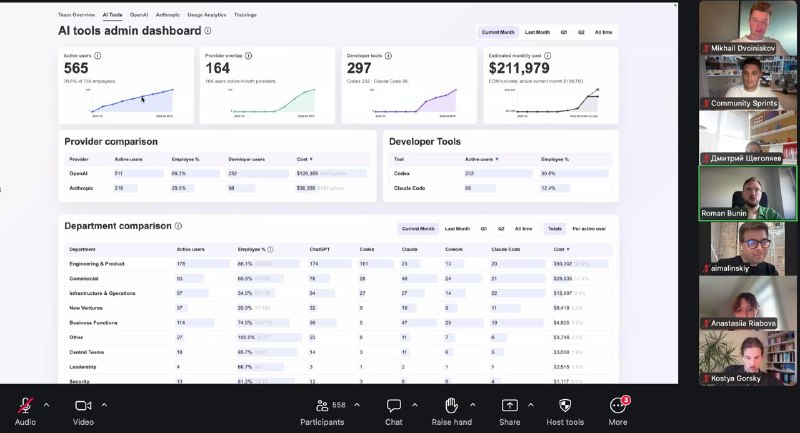The width and height of the screenshot is (800, 433).
Task: Open the AI Tools tab
Action: [x=112, y=15]
